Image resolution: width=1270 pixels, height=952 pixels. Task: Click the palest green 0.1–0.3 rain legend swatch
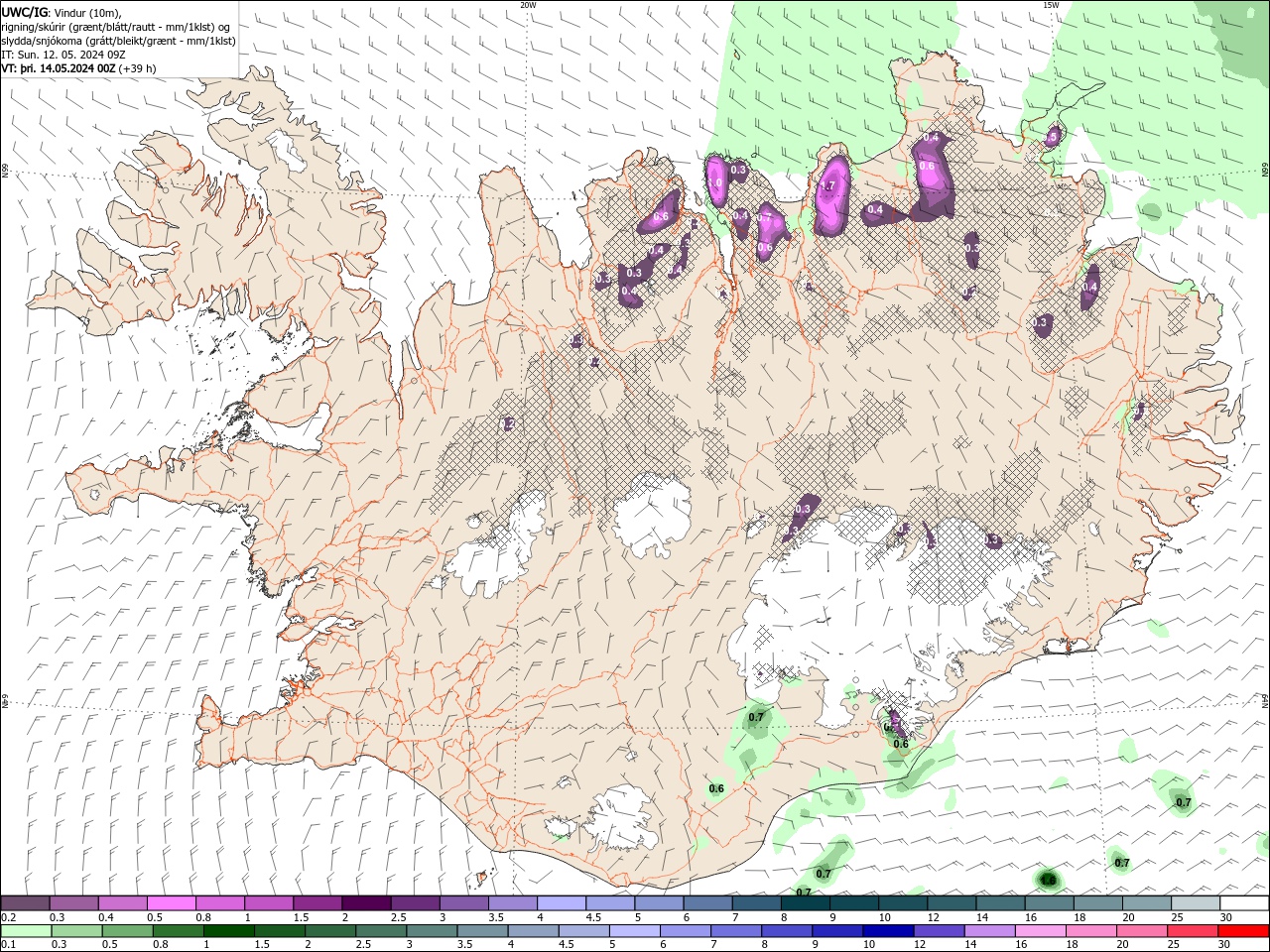[28, 931]
